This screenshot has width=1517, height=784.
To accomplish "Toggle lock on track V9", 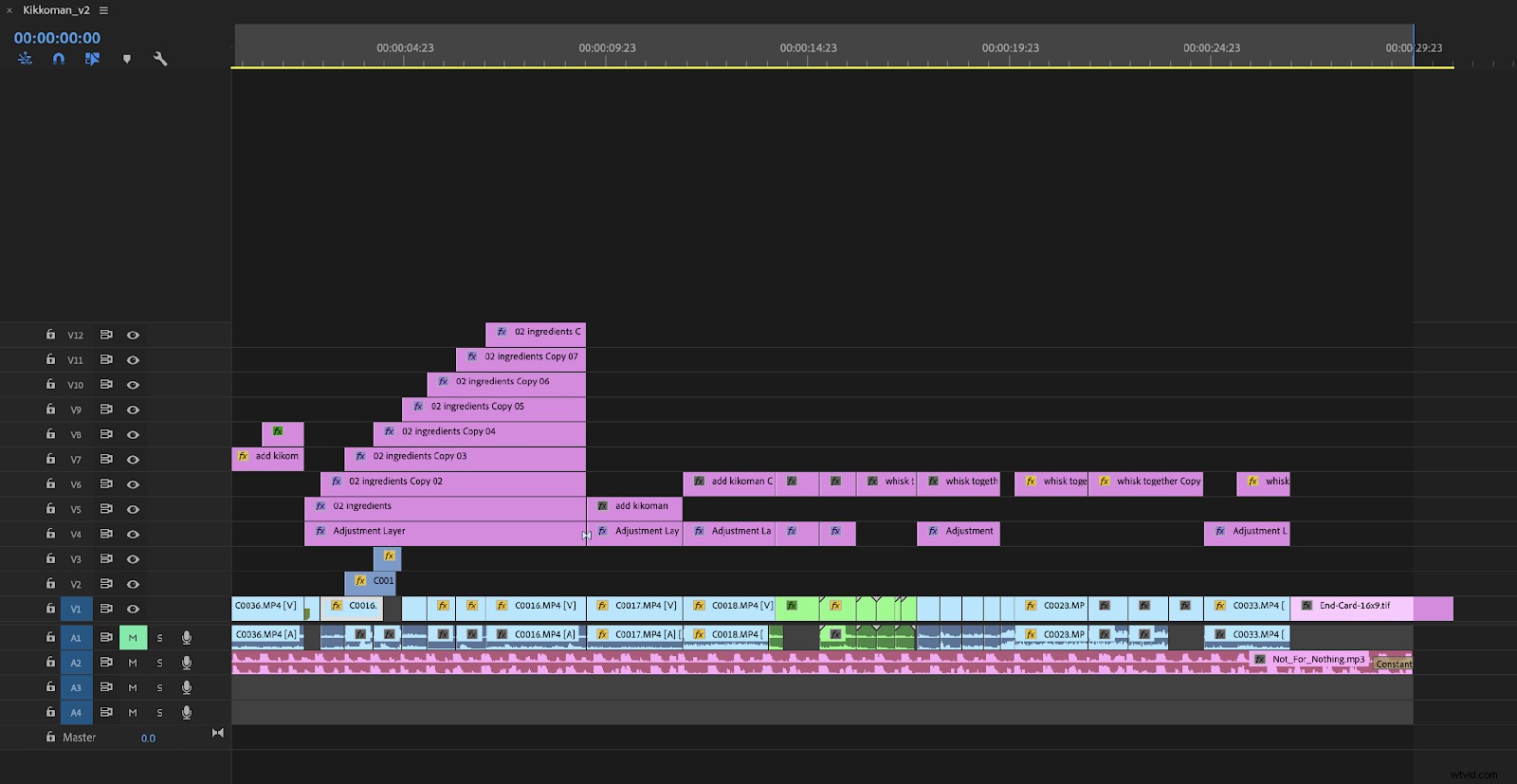I will click(x=50, y=410).
